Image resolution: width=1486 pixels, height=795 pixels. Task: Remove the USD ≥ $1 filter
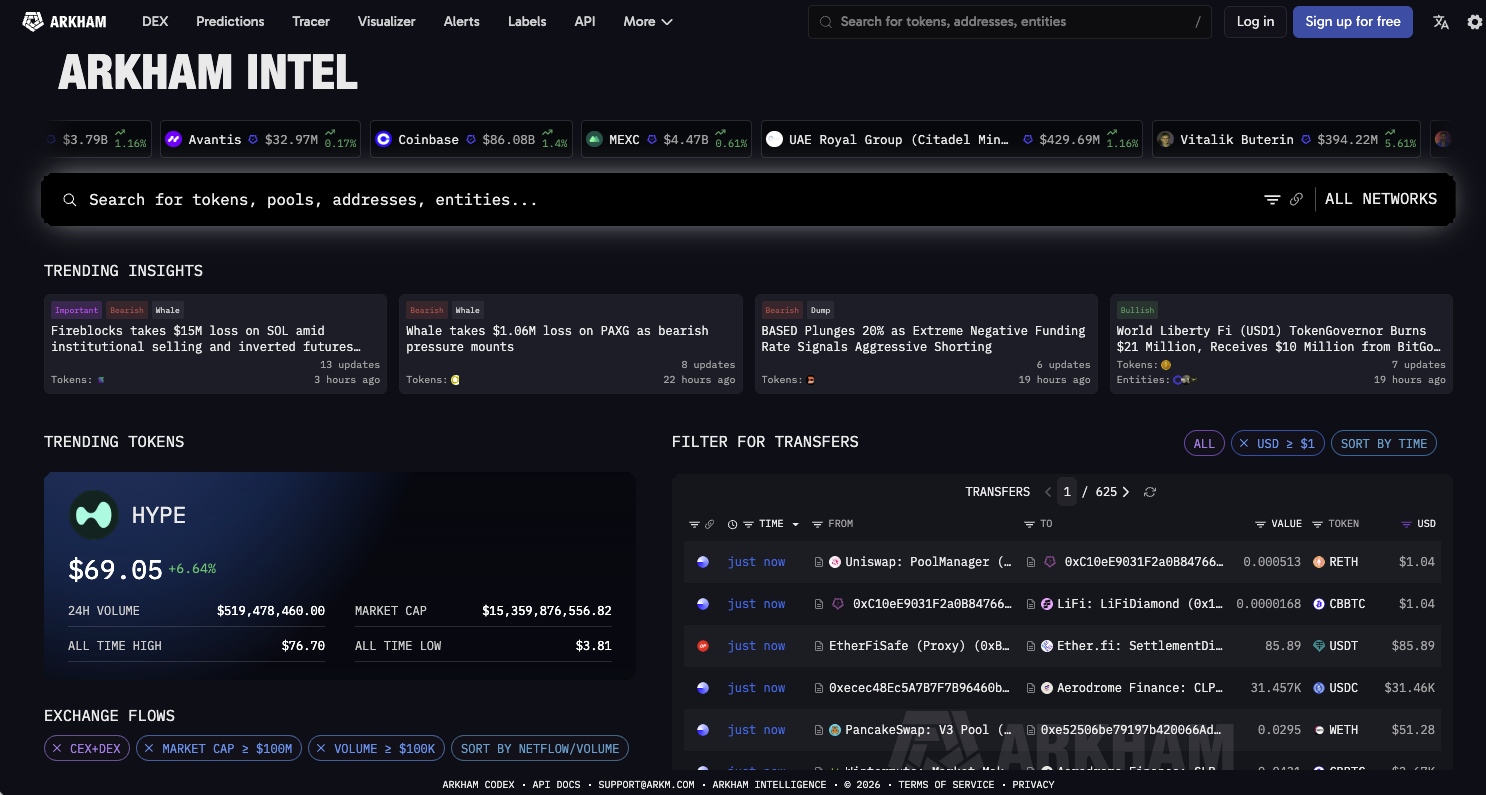click(1243, 444)
